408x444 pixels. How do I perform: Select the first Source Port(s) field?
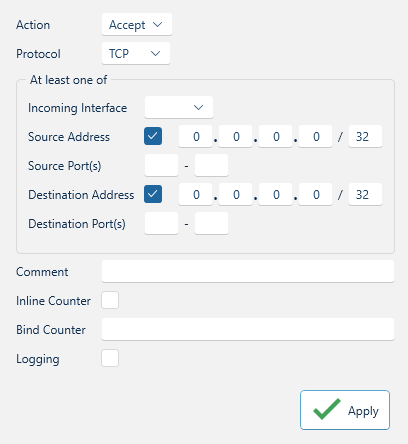tap(161, 165)
